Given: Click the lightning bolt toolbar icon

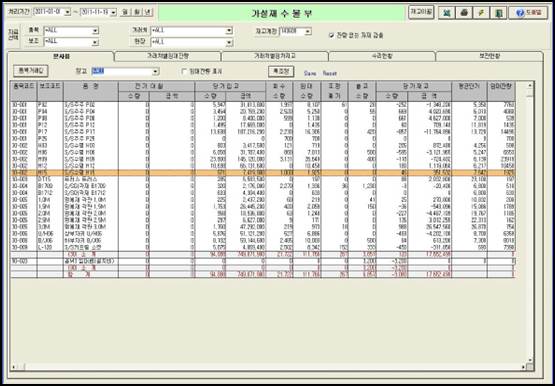Looking at the screenshot, I should [x=481, y=13].
